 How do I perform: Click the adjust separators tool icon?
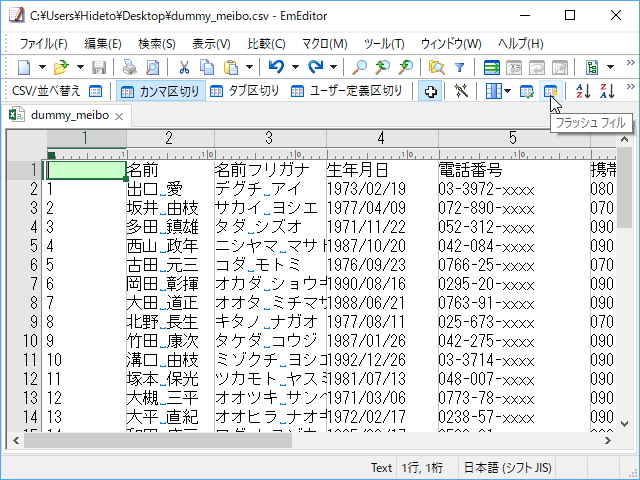(x=461, y=91)
